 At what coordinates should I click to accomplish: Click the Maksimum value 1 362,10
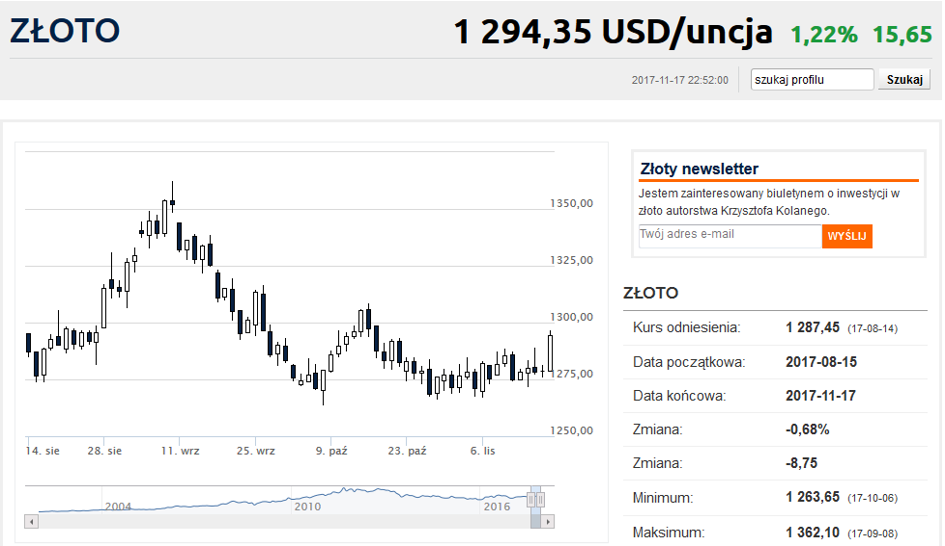point(813,532)
